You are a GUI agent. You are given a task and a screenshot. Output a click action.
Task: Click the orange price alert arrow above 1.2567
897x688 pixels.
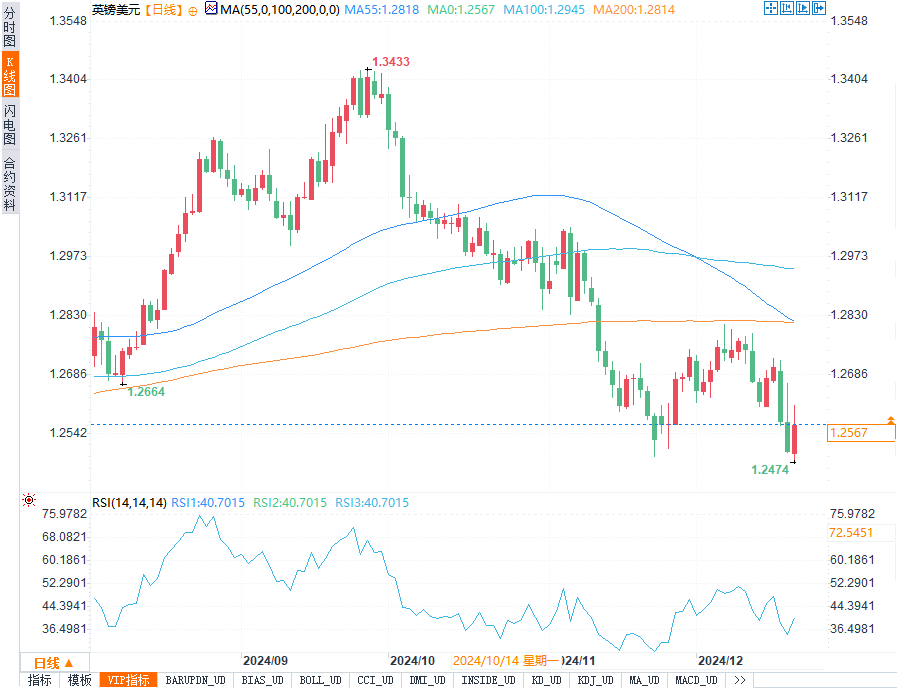click(x=891, y=420)
